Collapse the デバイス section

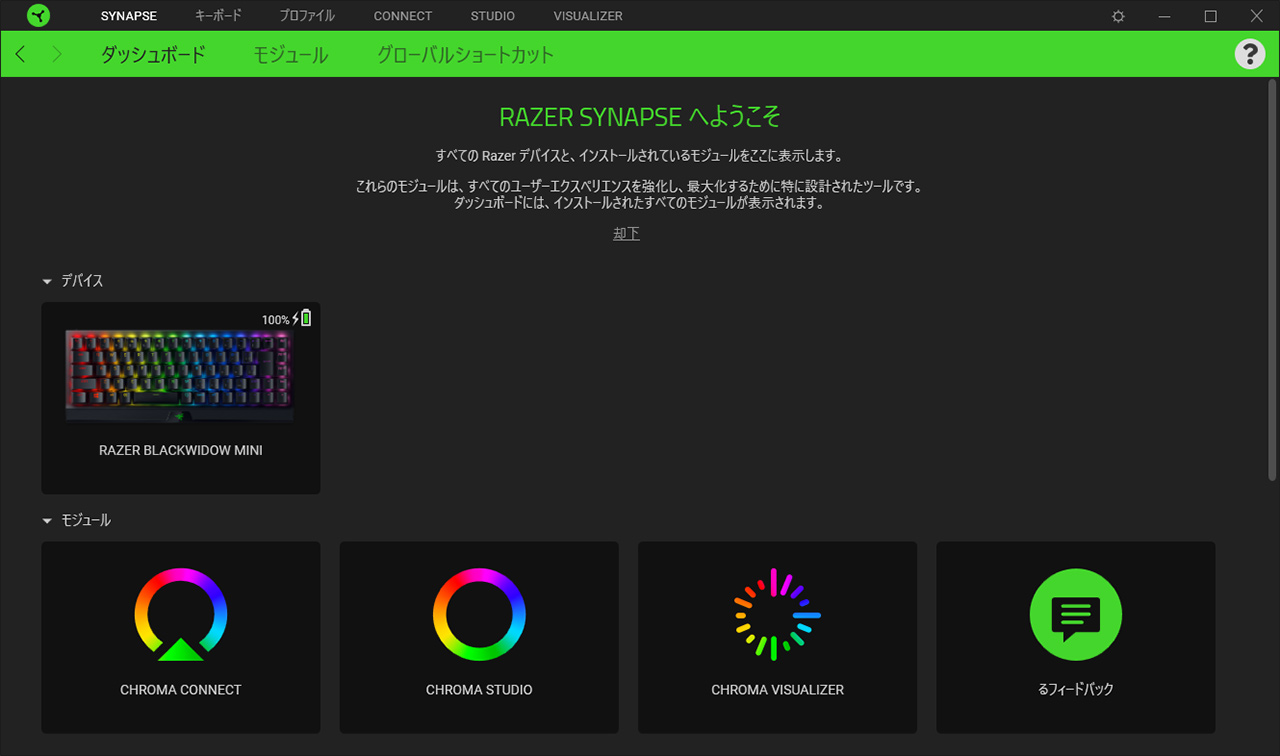47,282
